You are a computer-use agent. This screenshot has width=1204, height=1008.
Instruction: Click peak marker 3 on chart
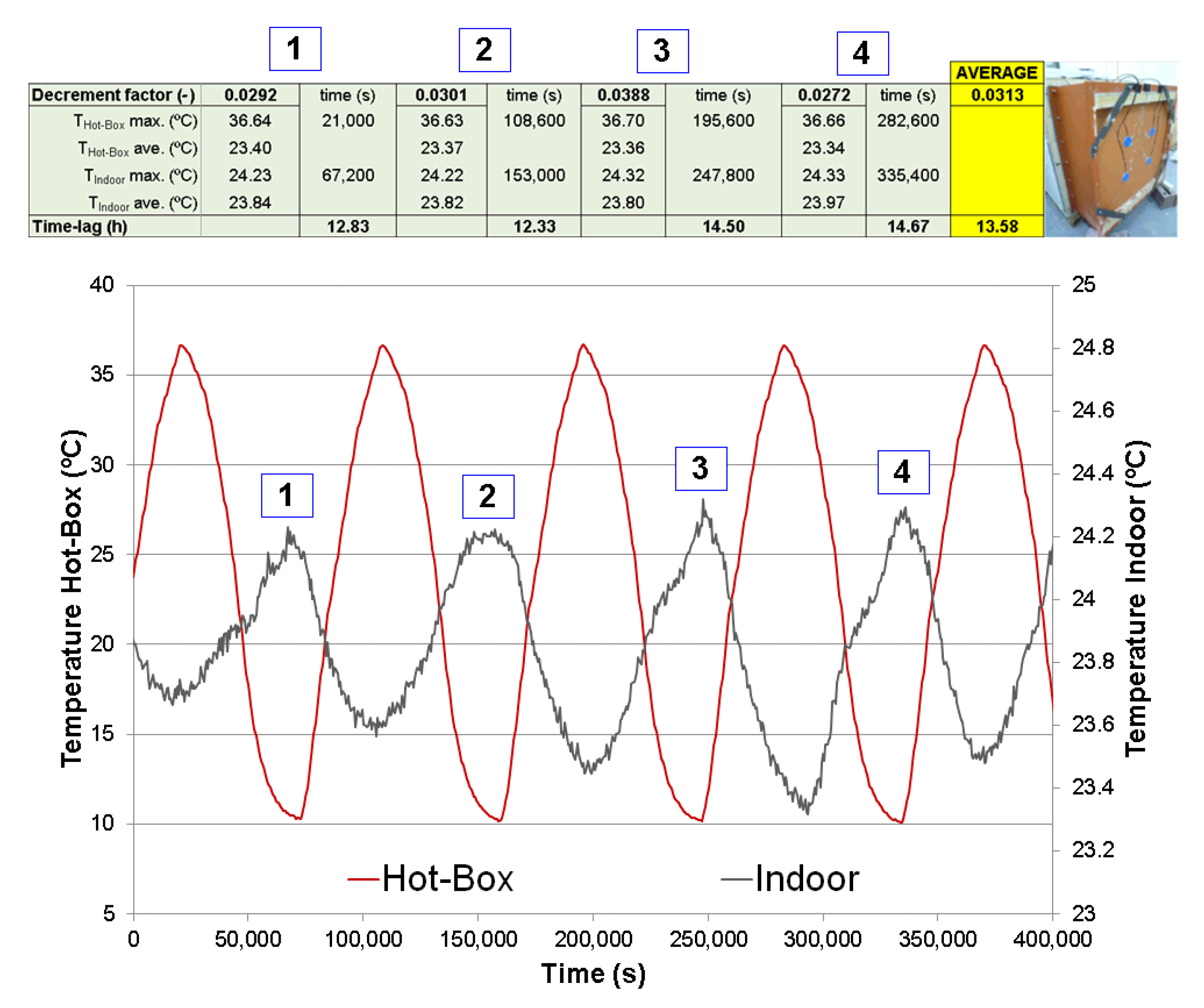(x=701, y=469)
